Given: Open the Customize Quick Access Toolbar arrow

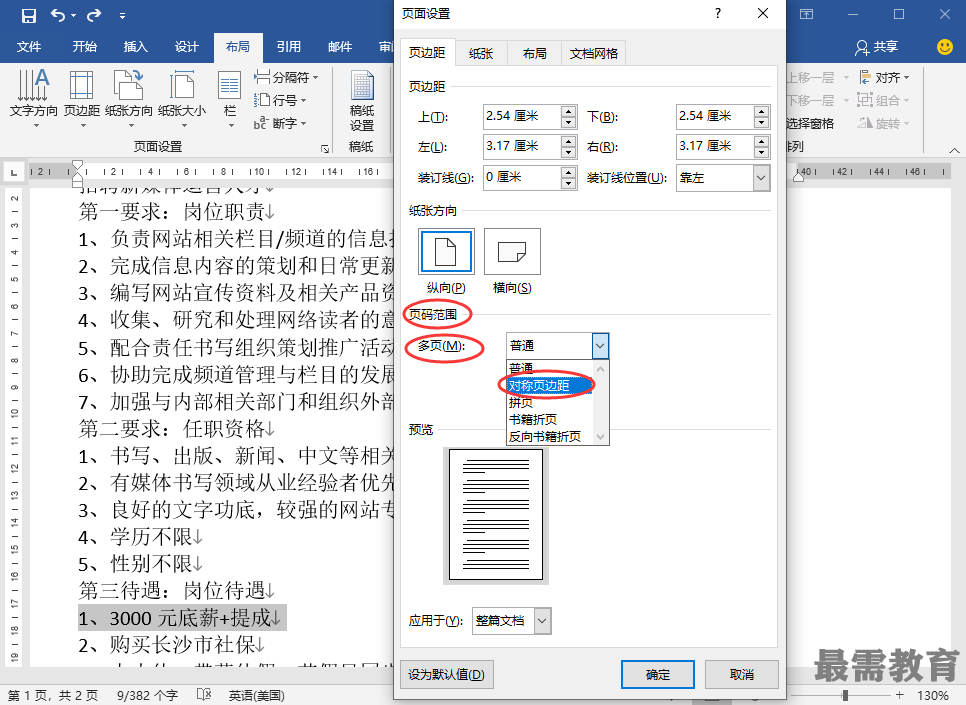Looking at the screenshot, I should point(123,16).
